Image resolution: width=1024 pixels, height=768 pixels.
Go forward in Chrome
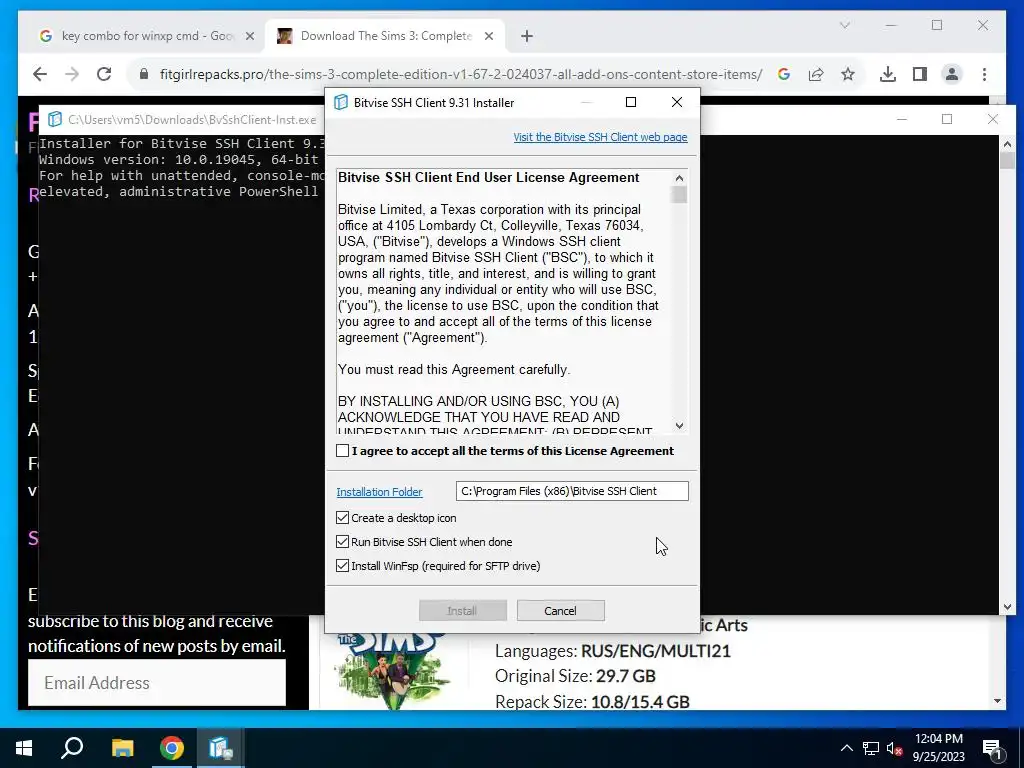(72, 74)
